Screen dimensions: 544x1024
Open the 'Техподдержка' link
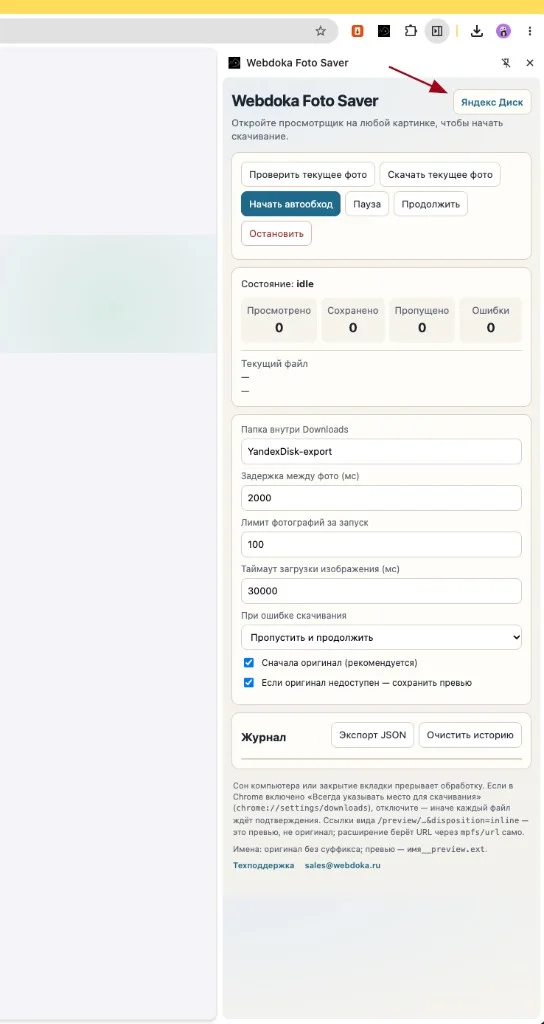pos(264,865)
